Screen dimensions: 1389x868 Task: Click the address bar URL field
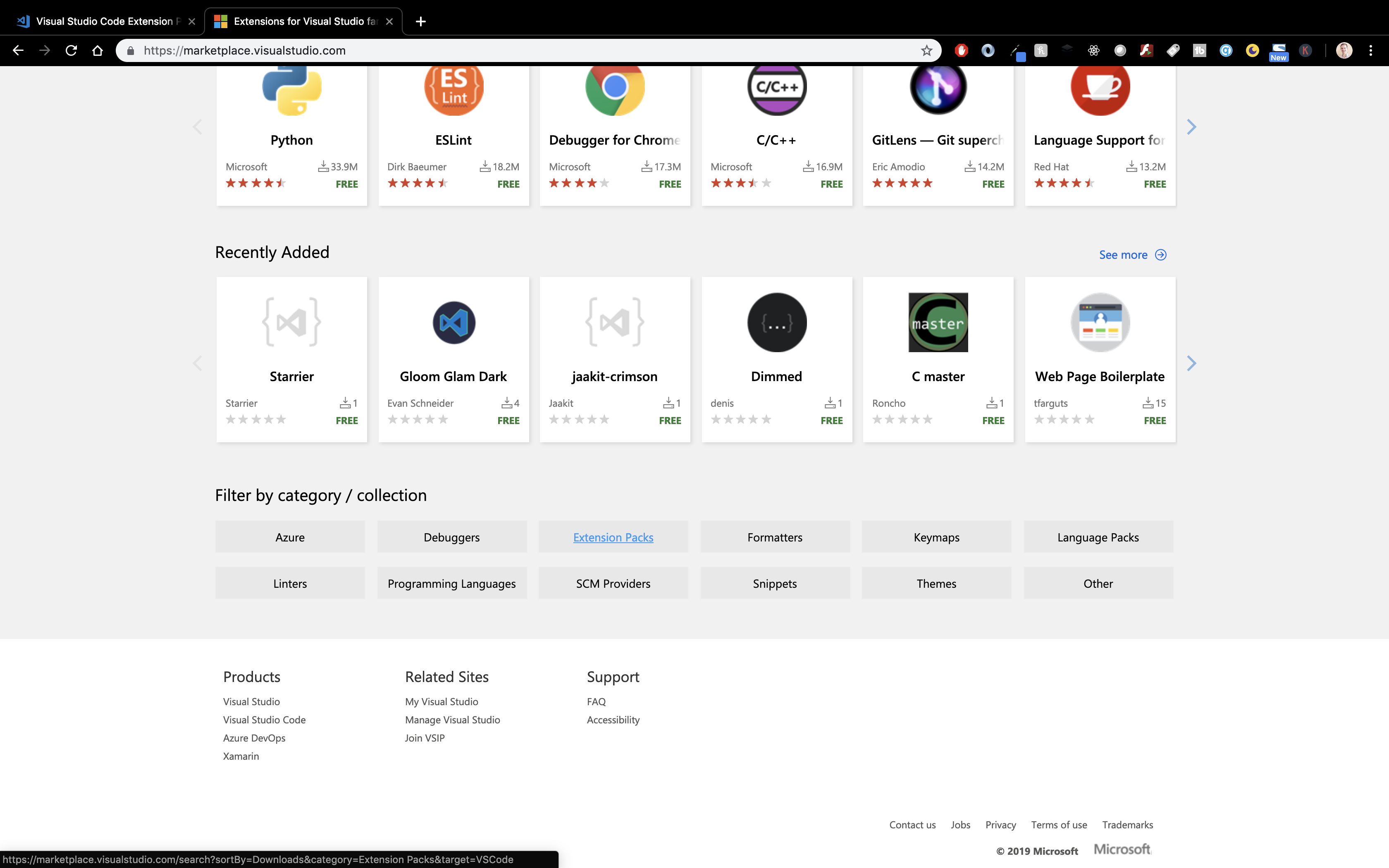tap(528, 50)
